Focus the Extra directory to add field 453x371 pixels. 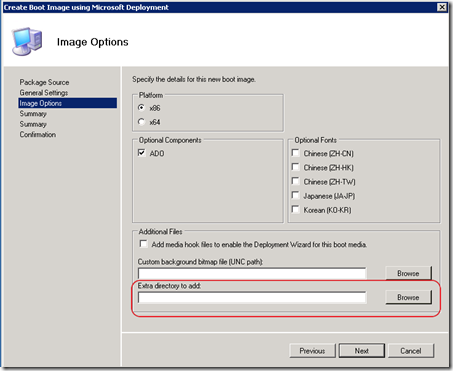pyautogui.click(x=252, y=297)
